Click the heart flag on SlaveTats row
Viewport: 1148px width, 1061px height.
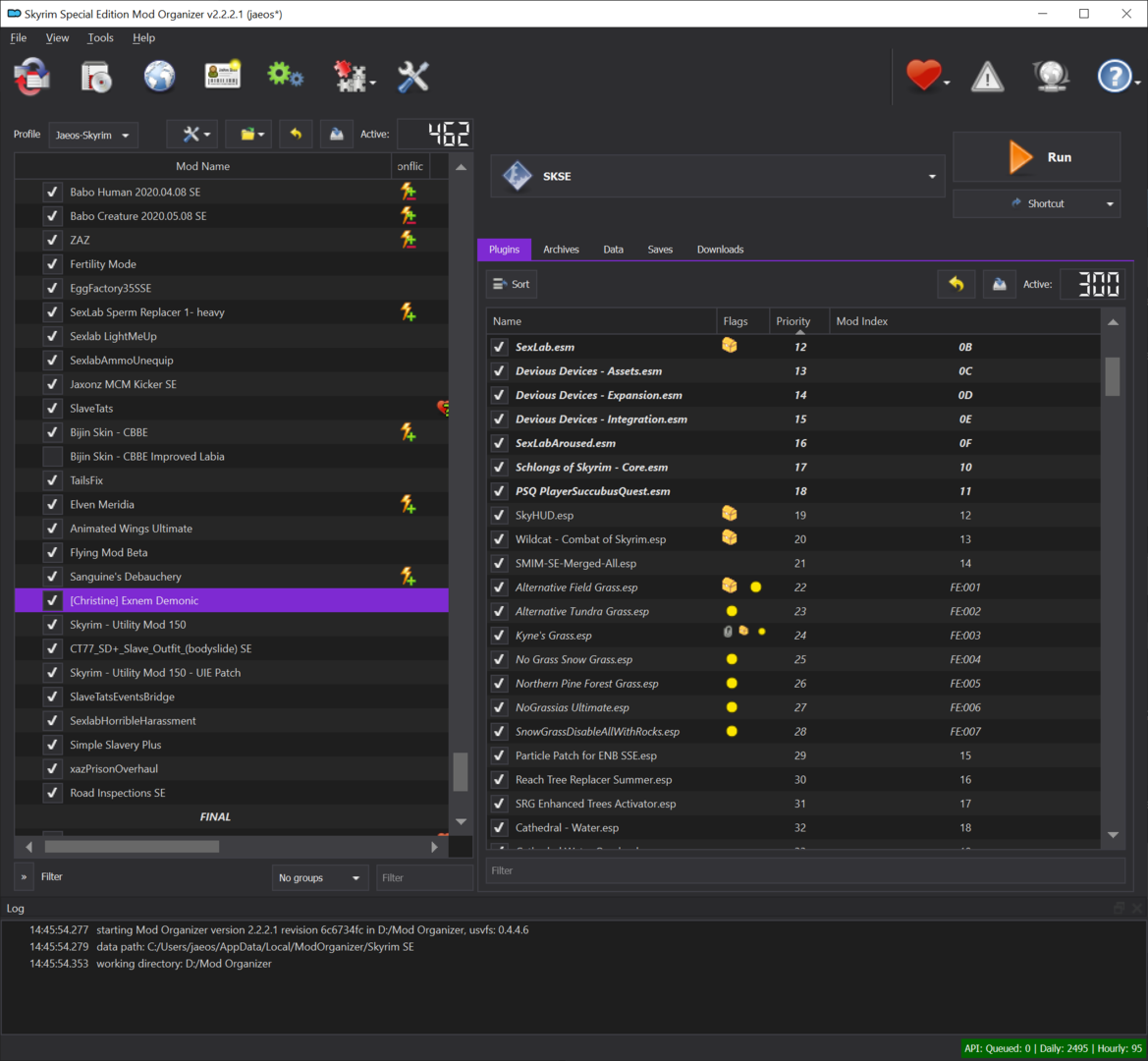point(444,408)
